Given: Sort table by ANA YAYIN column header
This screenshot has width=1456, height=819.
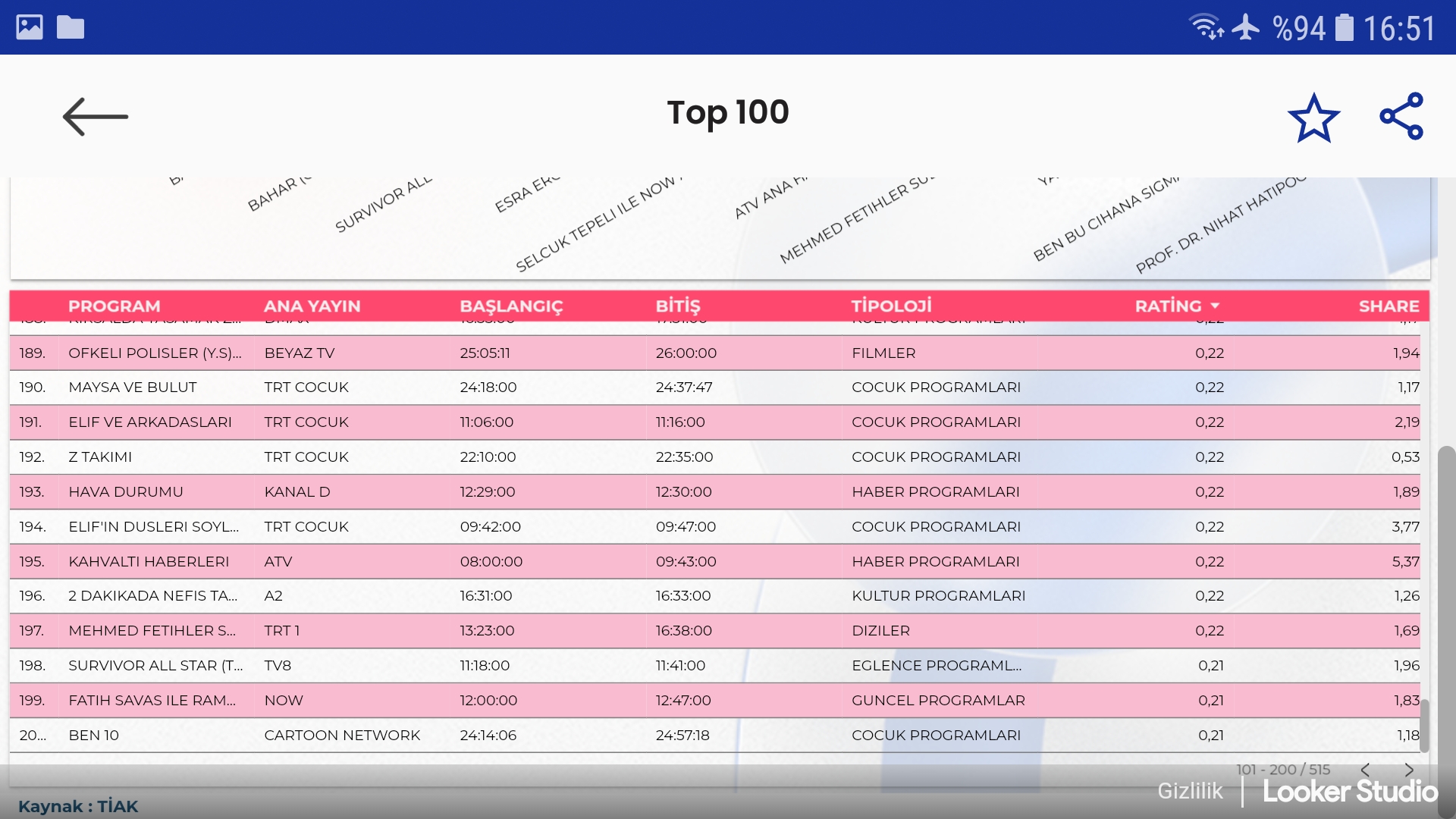Looking at the screenshot, I should [x=312, y=306].
